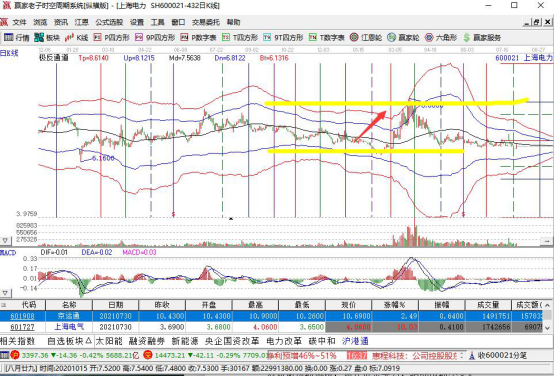Click the grid icon at status bar left
This screenshot has height=377, width=554.
(5, 355)
